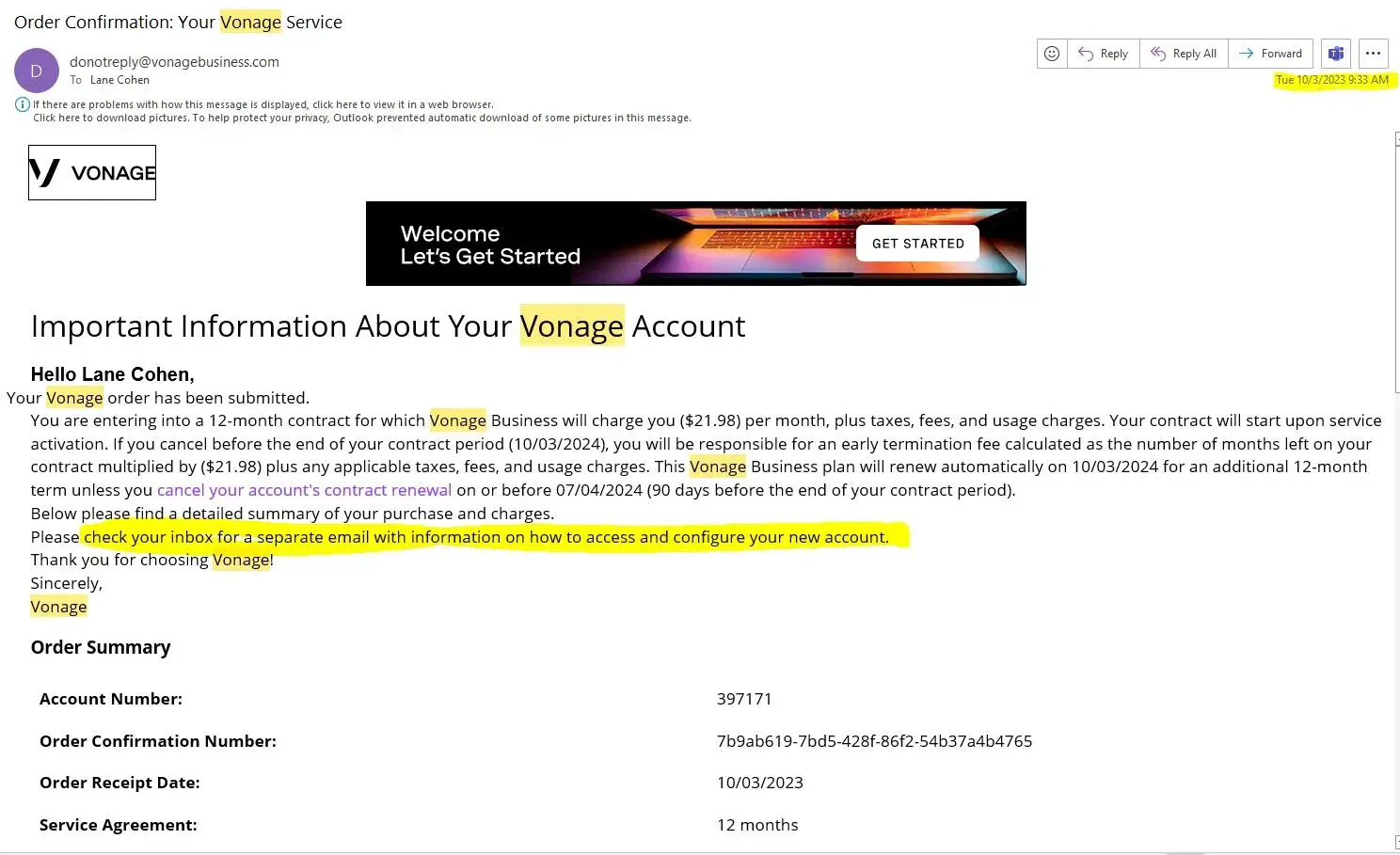Forward the order confirmation email
This screenshot has height=855, width=1400.
click(1270, 54)
